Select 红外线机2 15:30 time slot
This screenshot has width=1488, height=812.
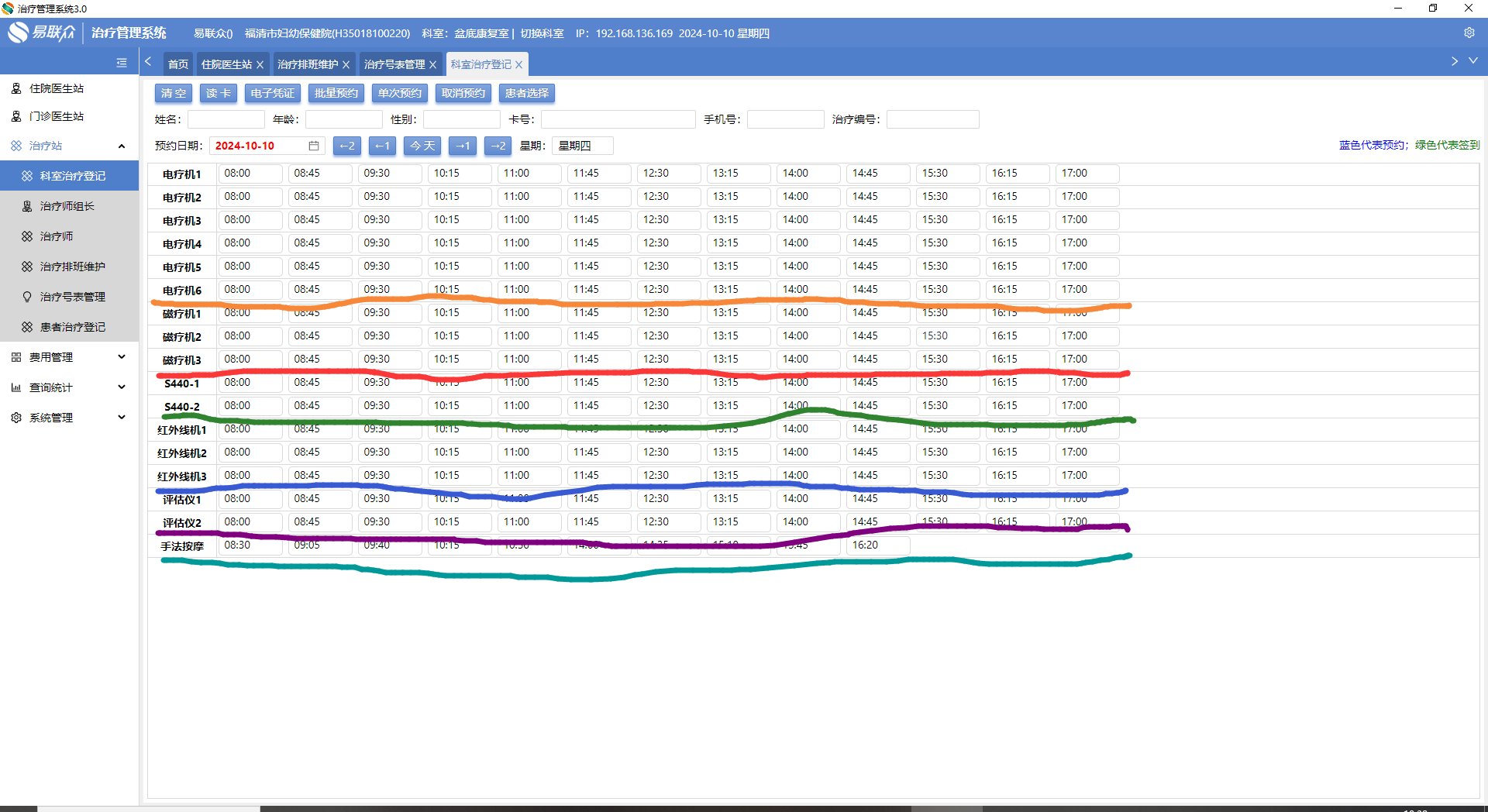click(948, 452)
